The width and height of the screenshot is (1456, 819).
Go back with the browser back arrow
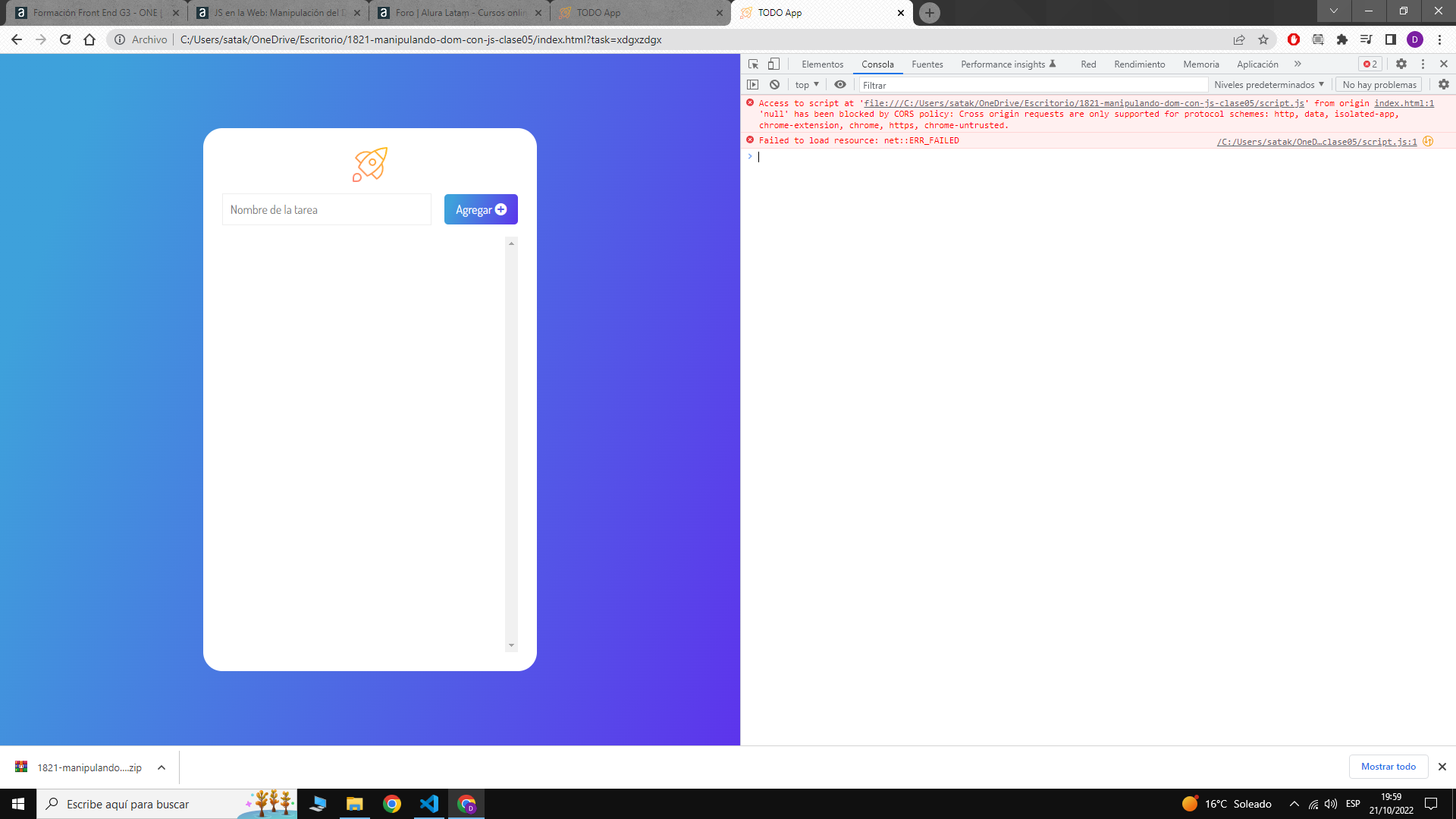[17, 39]
